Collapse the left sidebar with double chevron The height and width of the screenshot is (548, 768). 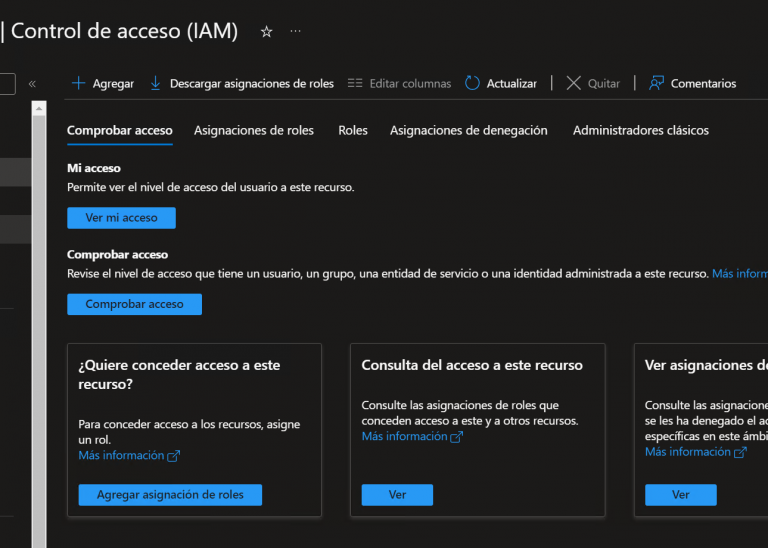pyautogui.click(x=32, y=84)
